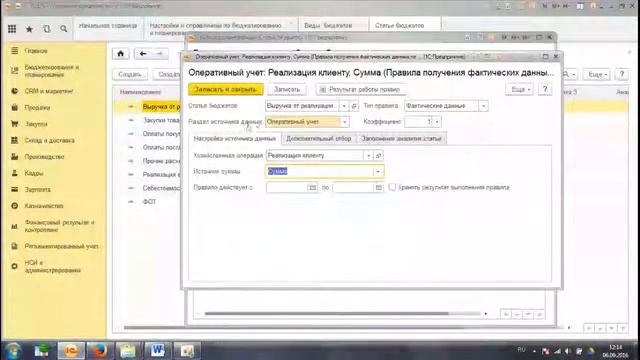Open CRM и маркетинг sidebar section
This screenshot has height=360, width=640.
[49, 91]
